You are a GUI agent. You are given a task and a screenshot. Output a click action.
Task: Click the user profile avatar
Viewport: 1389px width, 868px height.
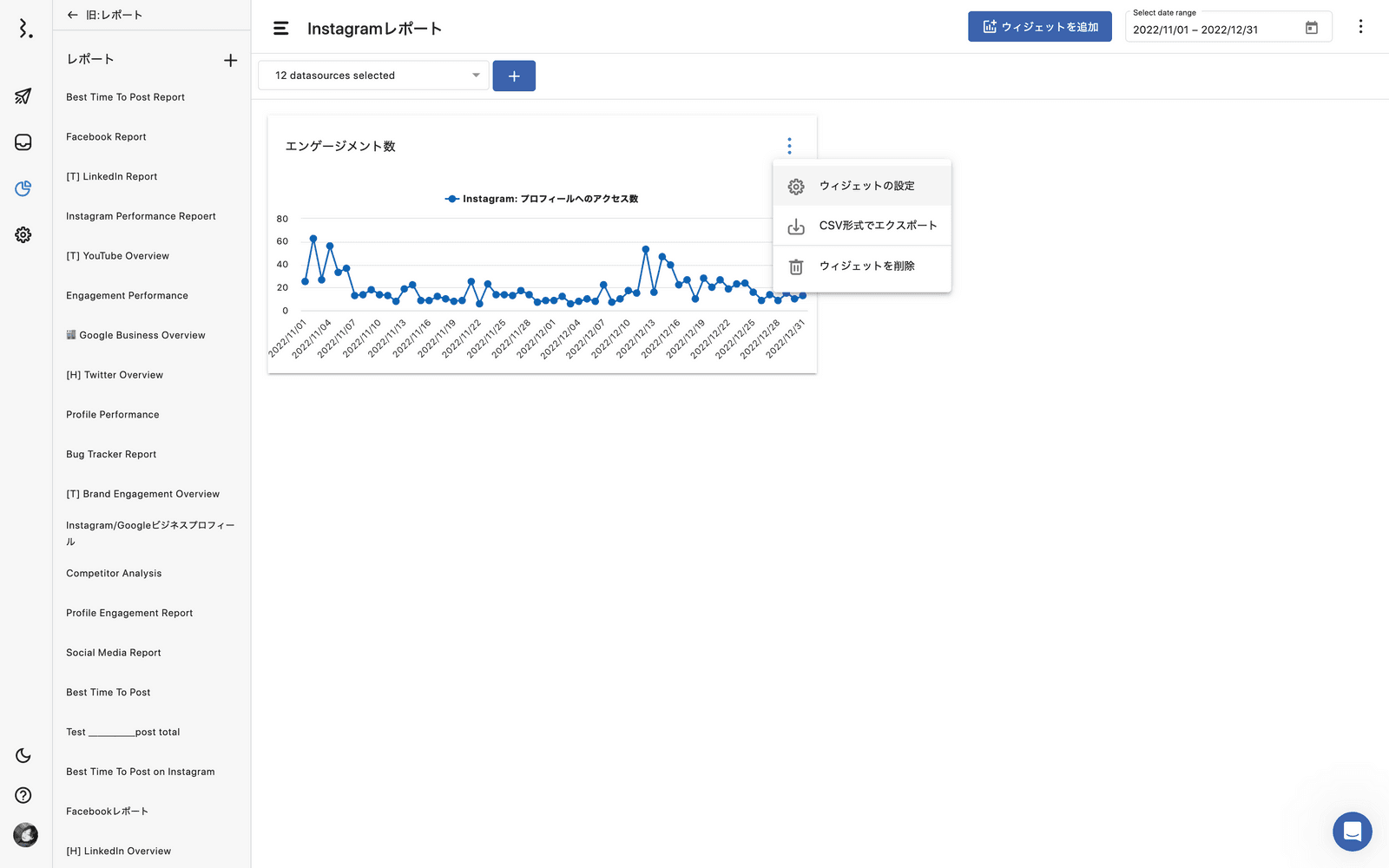click(x=25, y=835)
